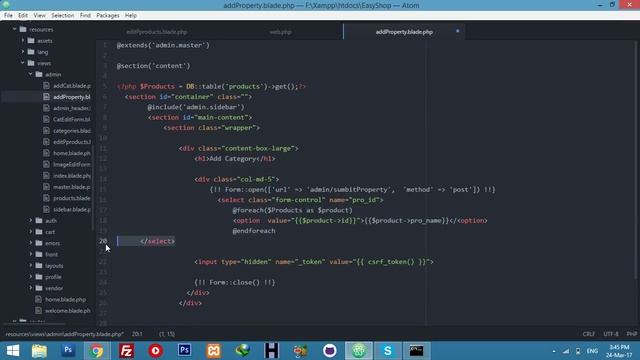640x360 pixels.
Task: Change CRLF line ending in status bar
Action: pos(589,334)
